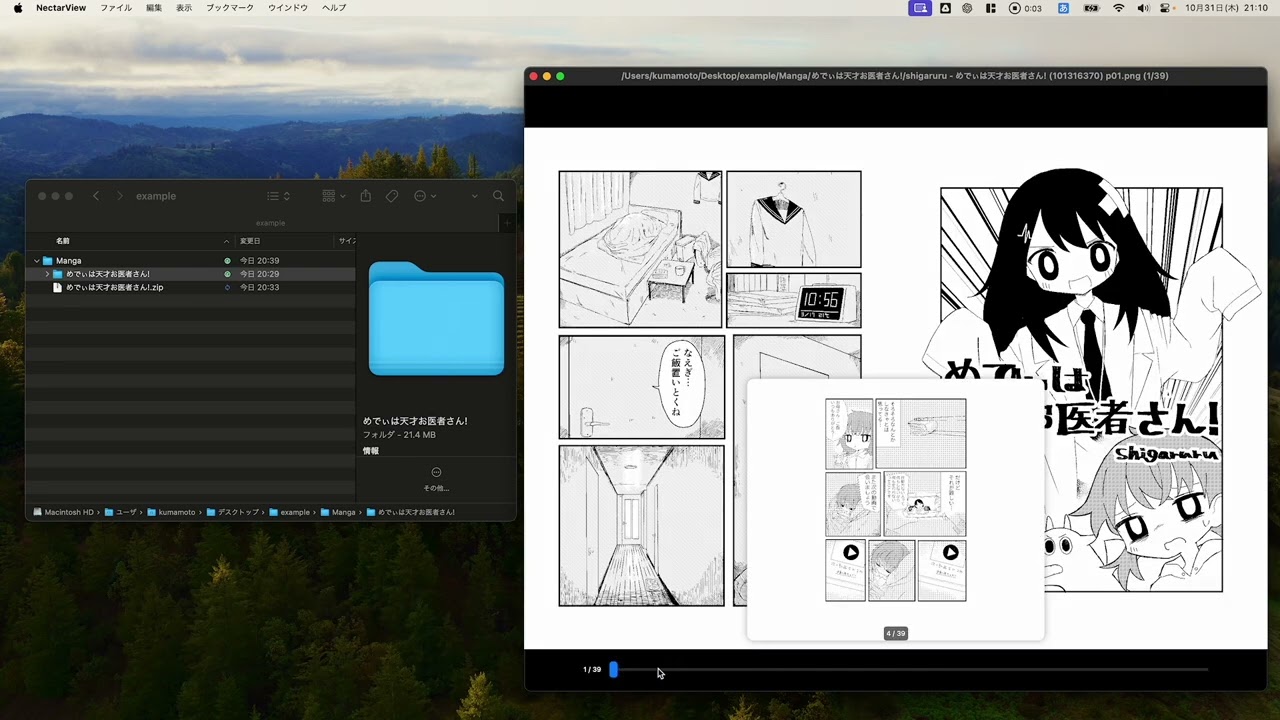Click the Japanese input source あ icon
The image size is (1280, 720).
click(1063, 8)
